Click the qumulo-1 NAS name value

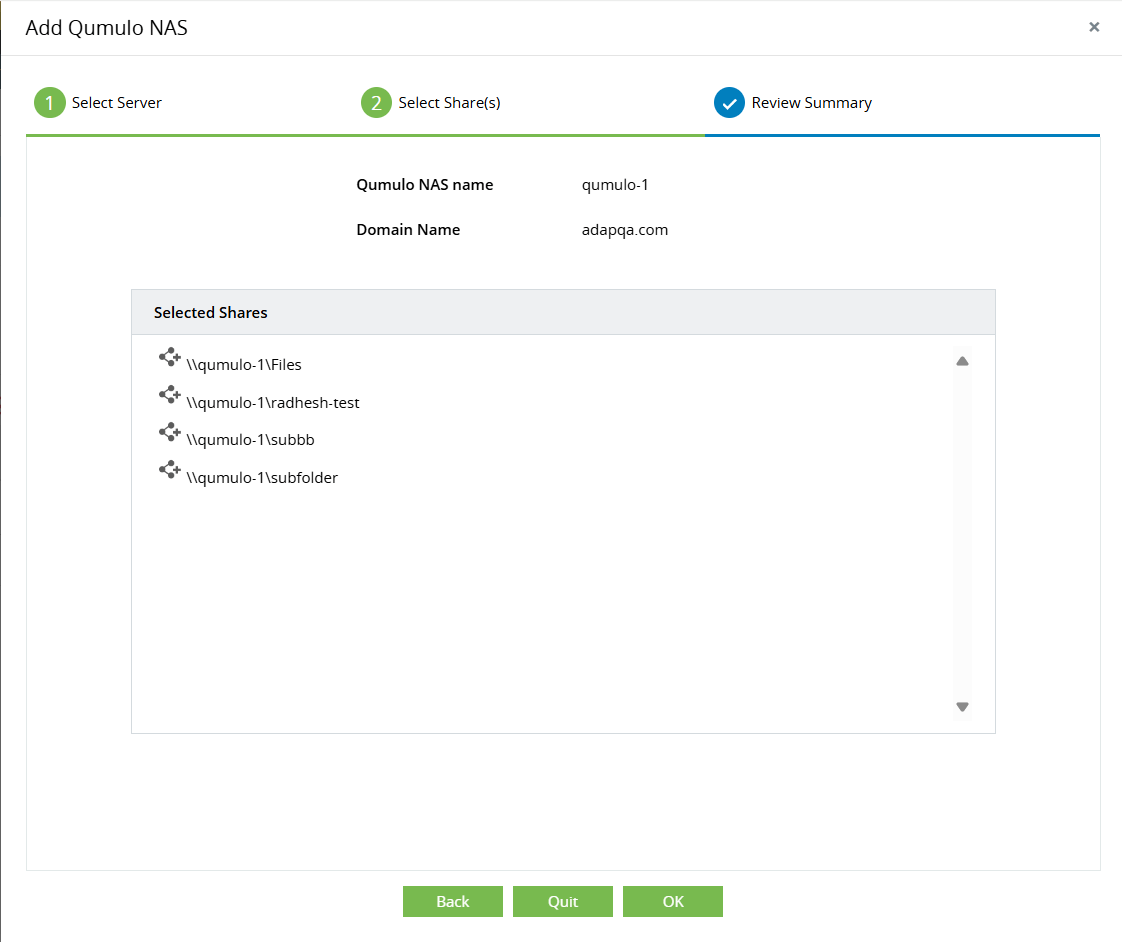pos(615,185)
